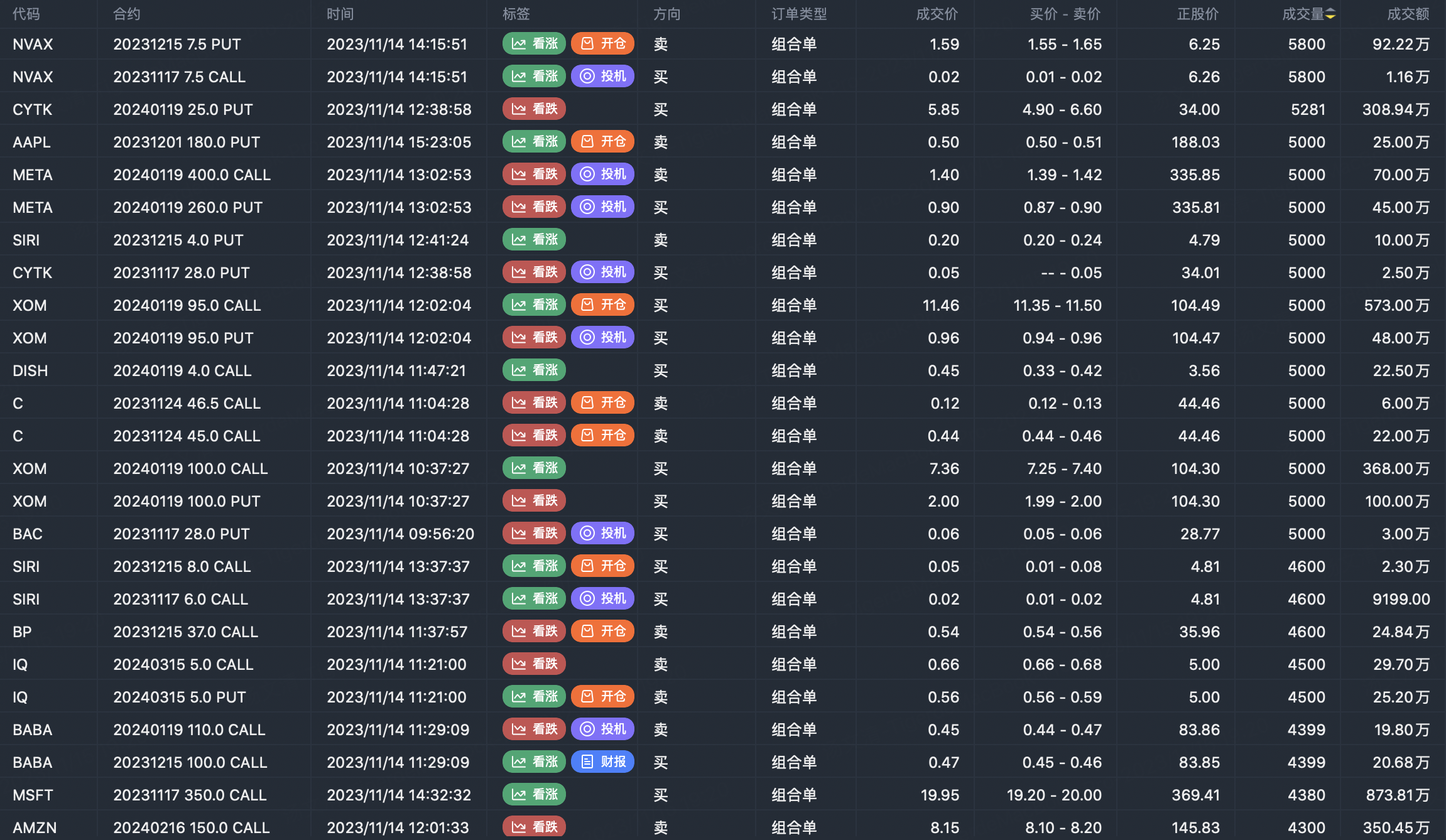
Task: Click the 开仓 tag on IQ 5.0 PUT row
Action: [x=603, y=696]
